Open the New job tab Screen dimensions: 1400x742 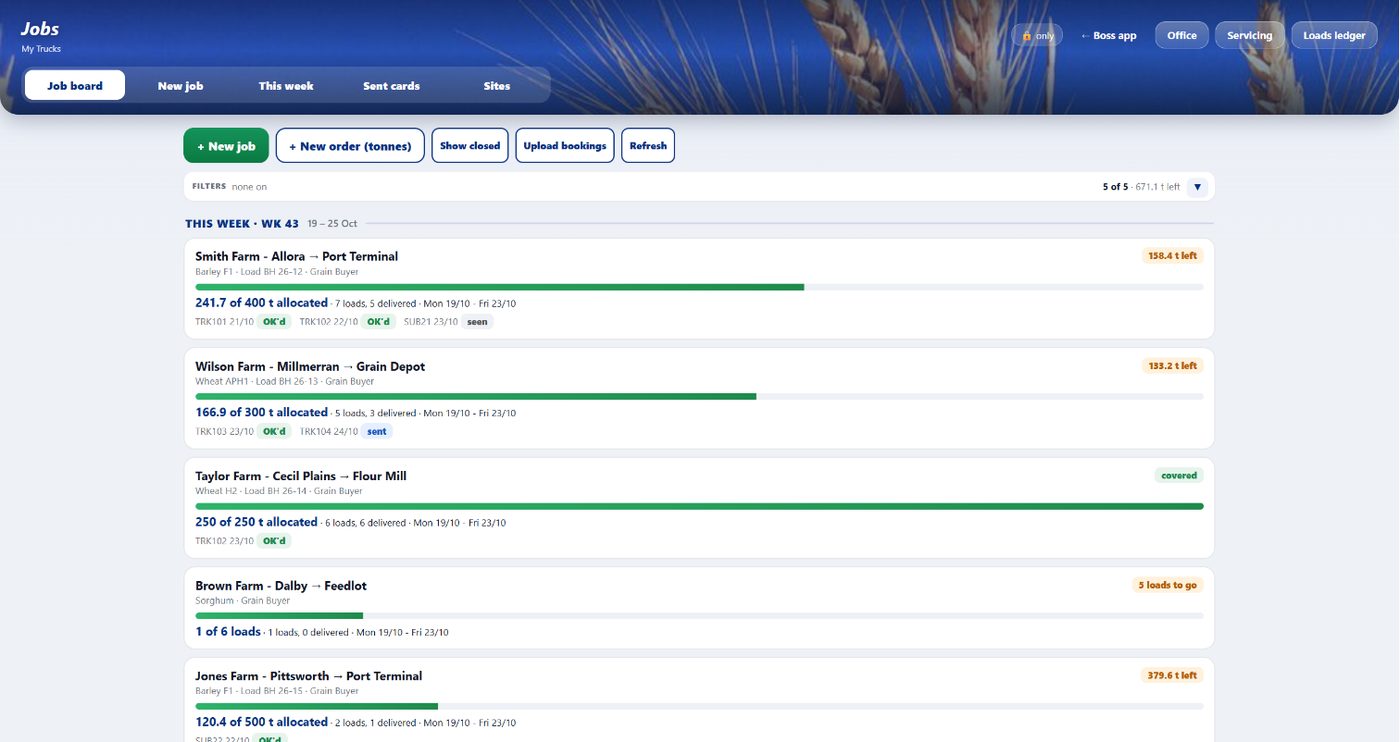(x=180, y=86)
